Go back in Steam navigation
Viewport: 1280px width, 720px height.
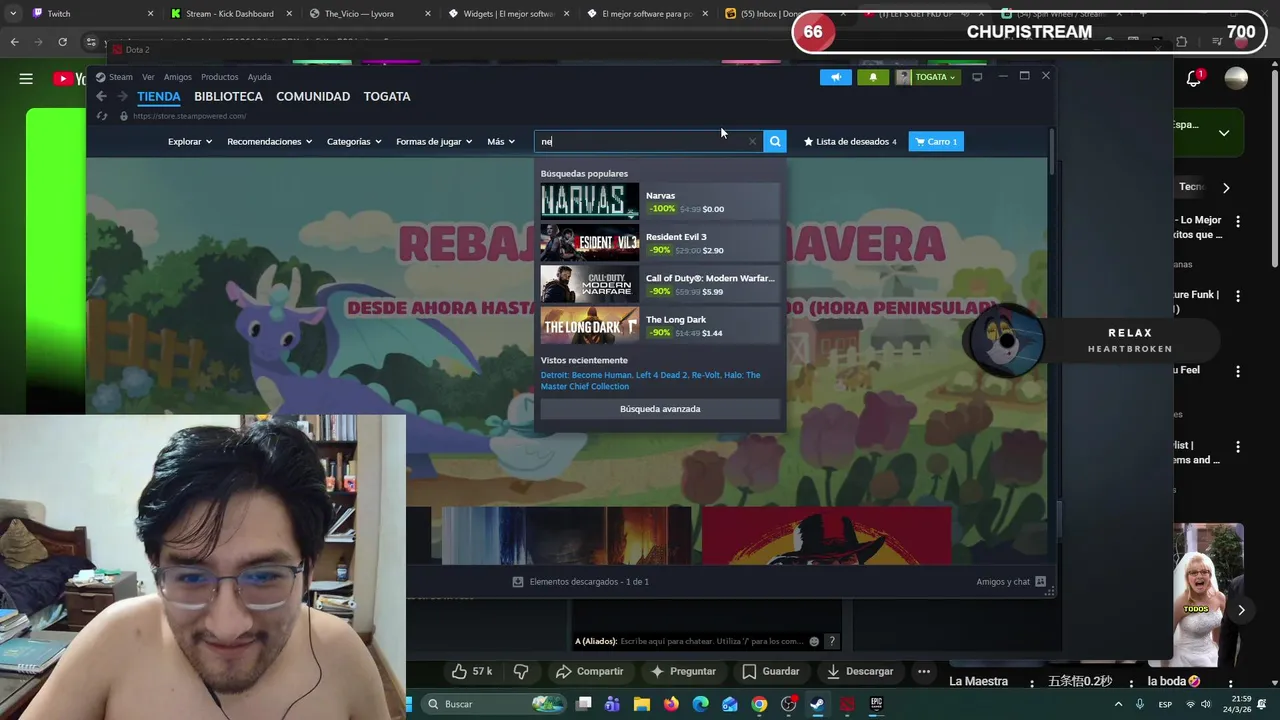(x=102, y=96)
